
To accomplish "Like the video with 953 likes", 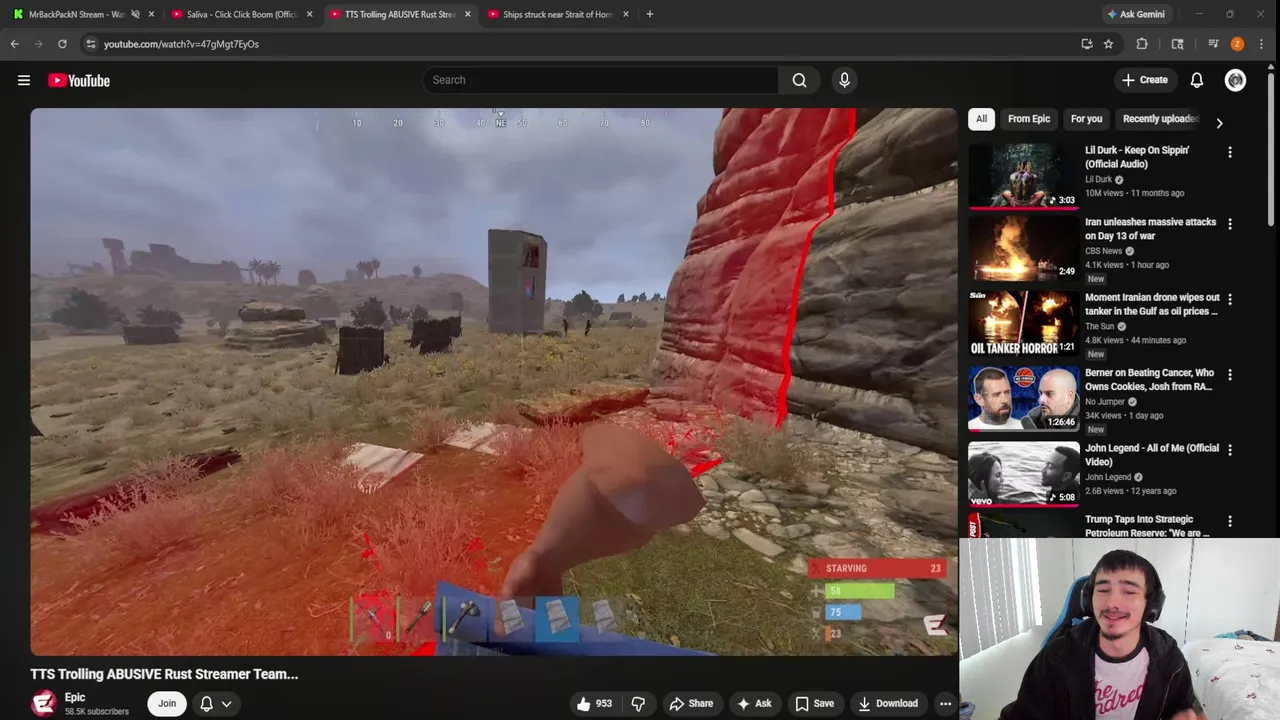I will pyautogui.click(x=594, y=704).
